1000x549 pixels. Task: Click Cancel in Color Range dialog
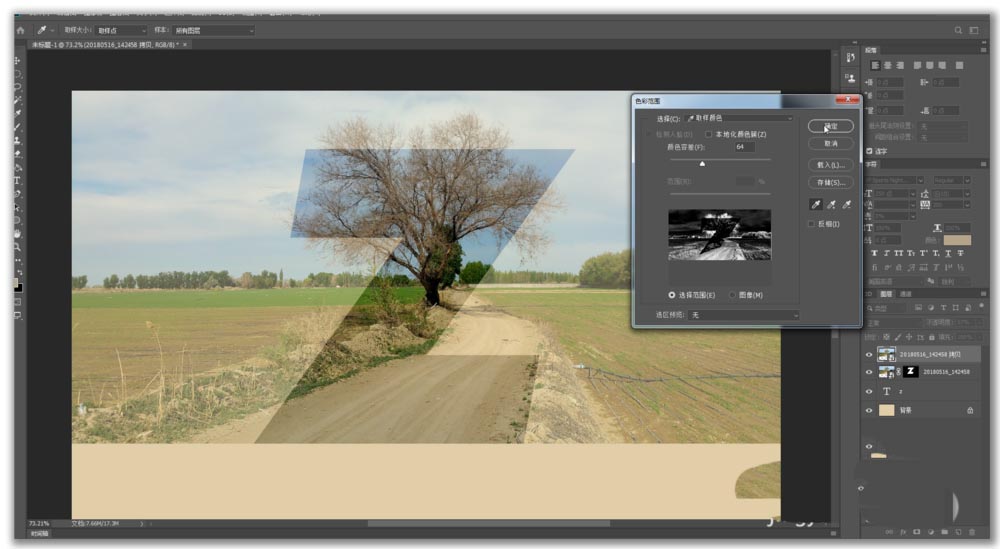click(x=830, y=144)
